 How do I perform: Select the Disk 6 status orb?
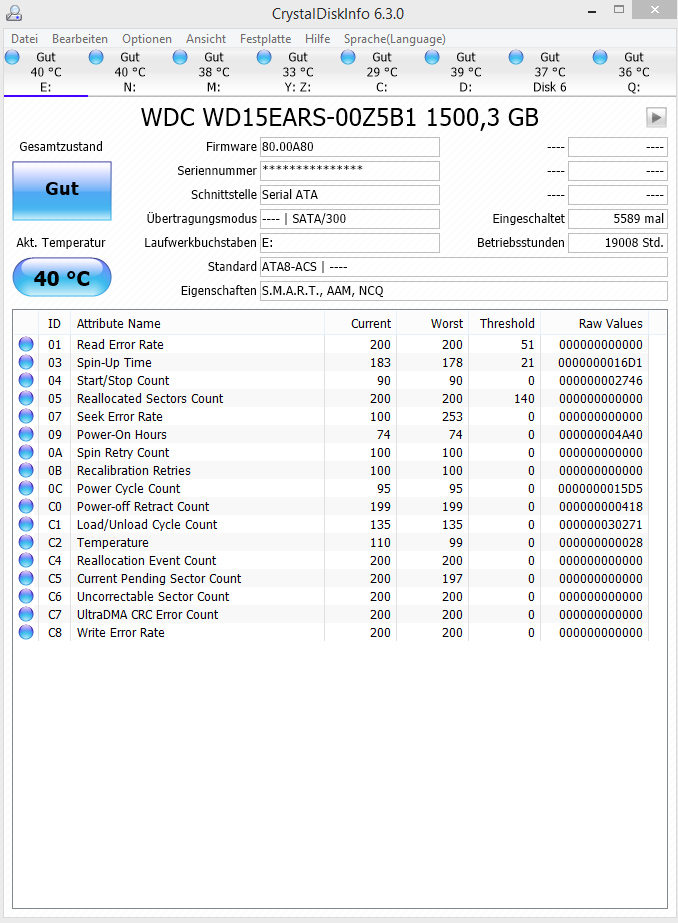[x=516, y=57]
